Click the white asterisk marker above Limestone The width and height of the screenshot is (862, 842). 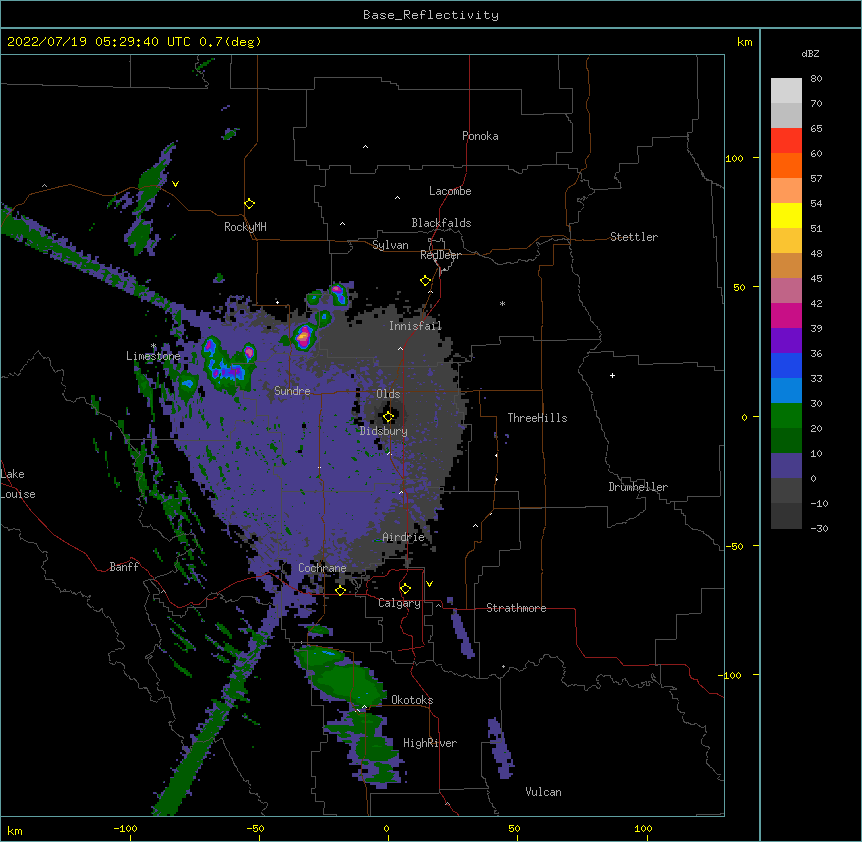point(153,346)
